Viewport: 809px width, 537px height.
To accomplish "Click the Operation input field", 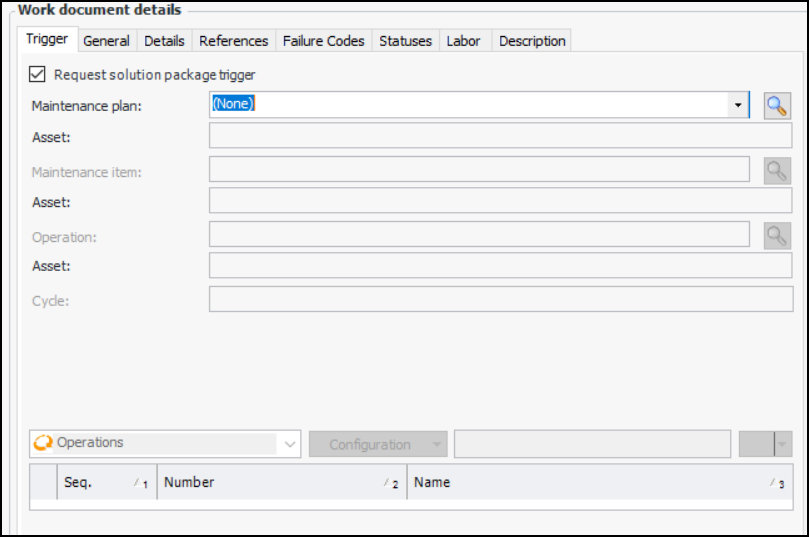I will [479, 234].
